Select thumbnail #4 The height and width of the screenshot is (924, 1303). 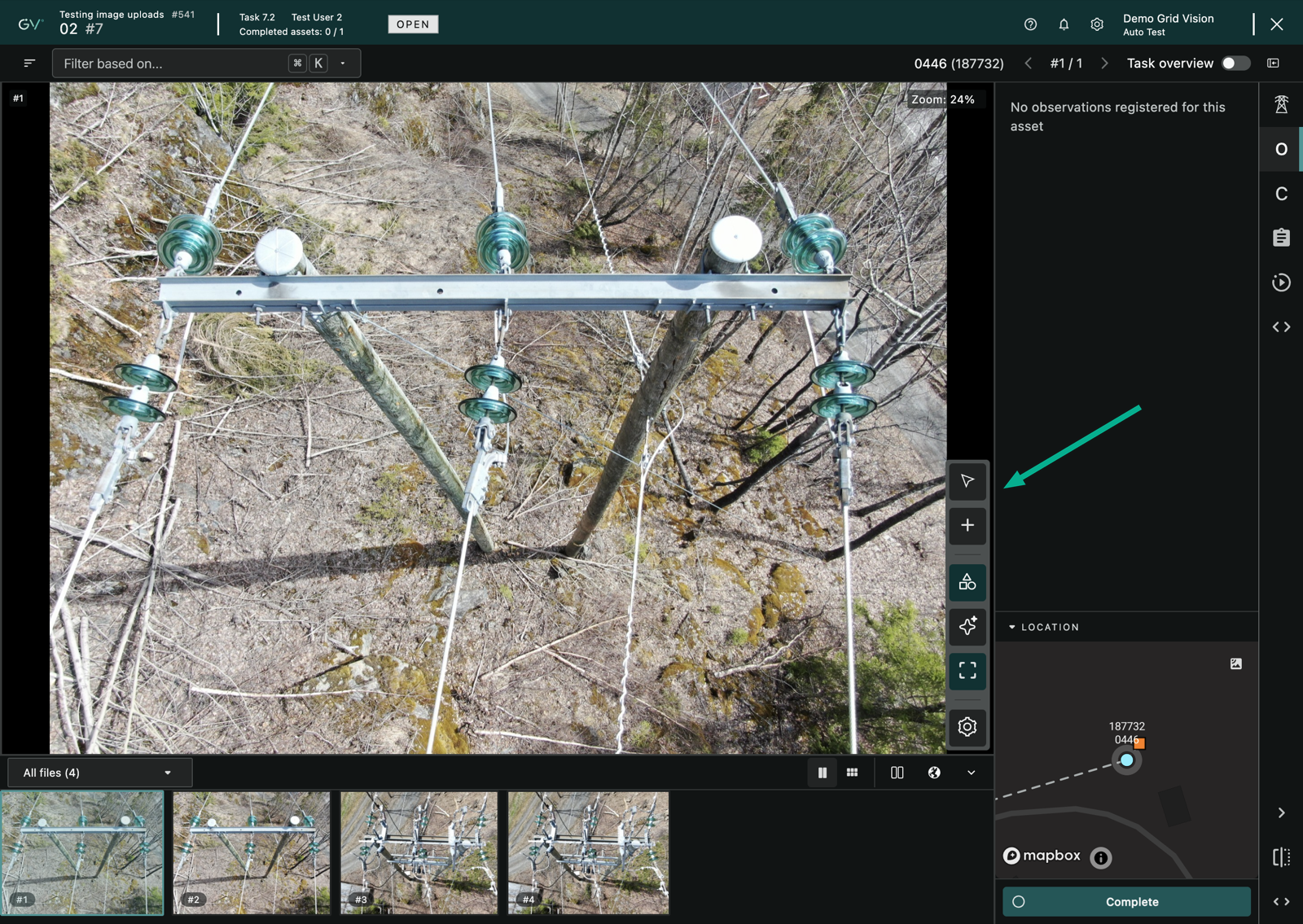(588, 852)
